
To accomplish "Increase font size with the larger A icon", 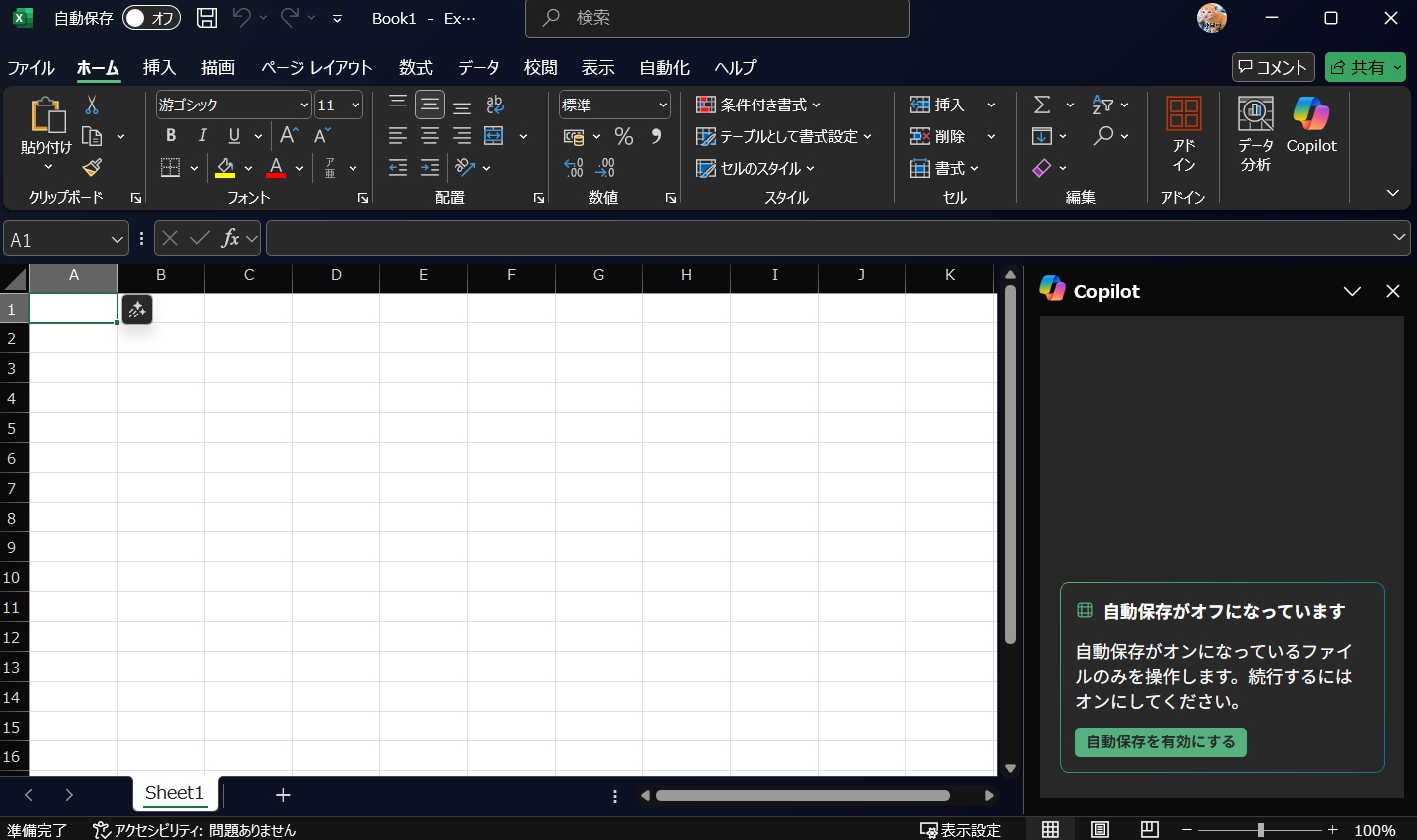I will pos(289,135).
